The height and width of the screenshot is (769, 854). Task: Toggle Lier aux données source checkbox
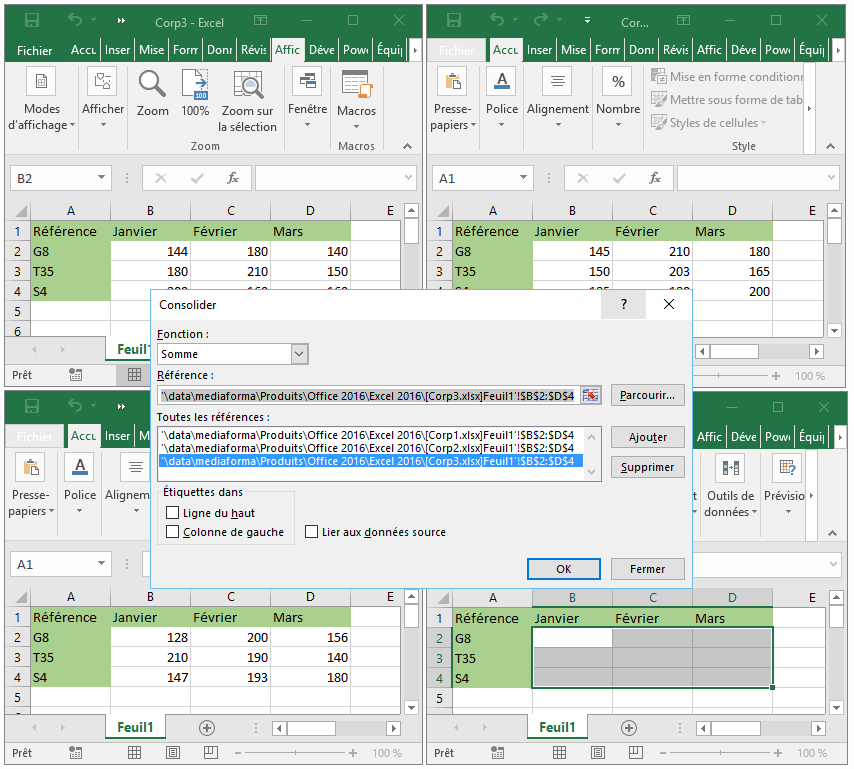pyautogui.click(x=312, y=532)
